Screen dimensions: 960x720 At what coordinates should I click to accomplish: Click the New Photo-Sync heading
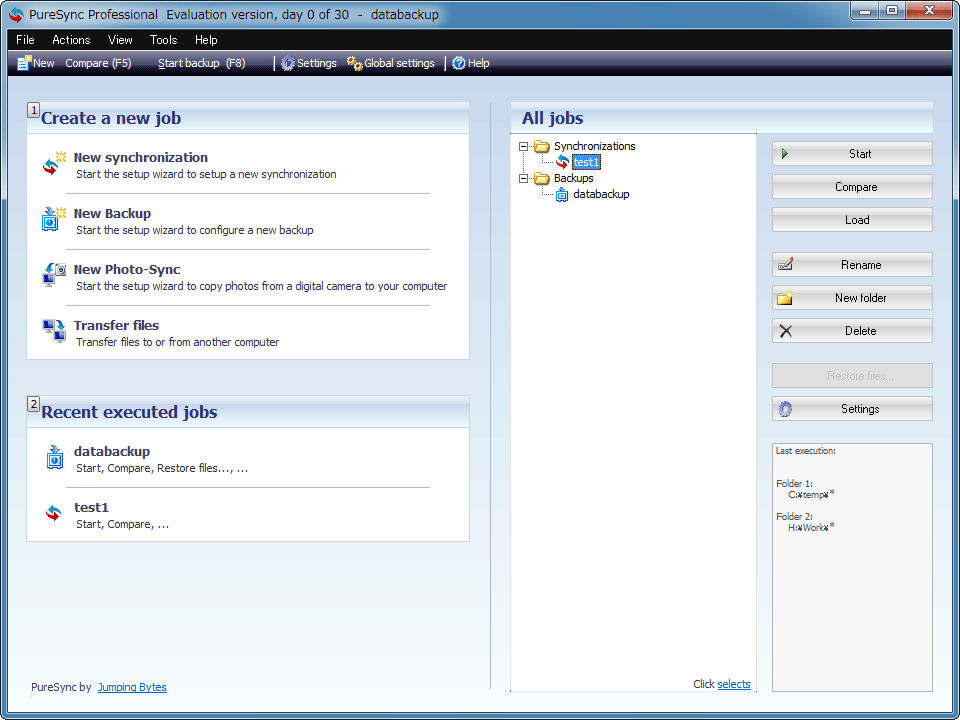coord(127,269)
